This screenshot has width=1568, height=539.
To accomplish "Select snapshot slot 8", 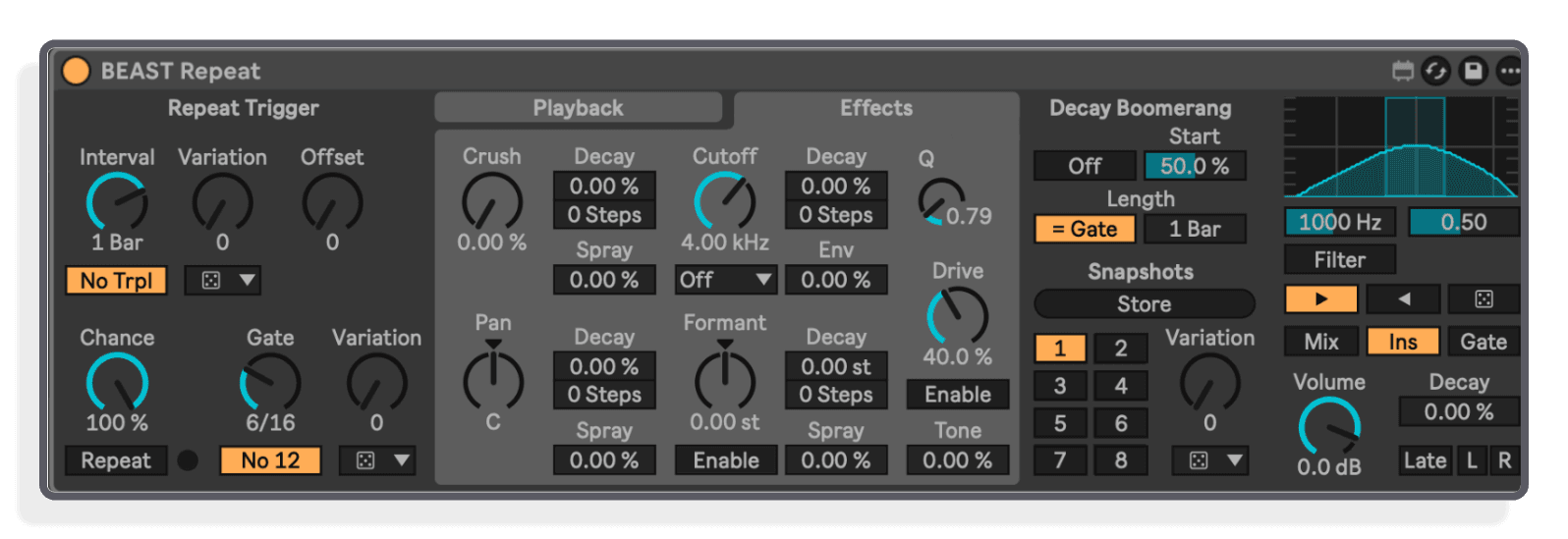I will [x=1121, y=460].
